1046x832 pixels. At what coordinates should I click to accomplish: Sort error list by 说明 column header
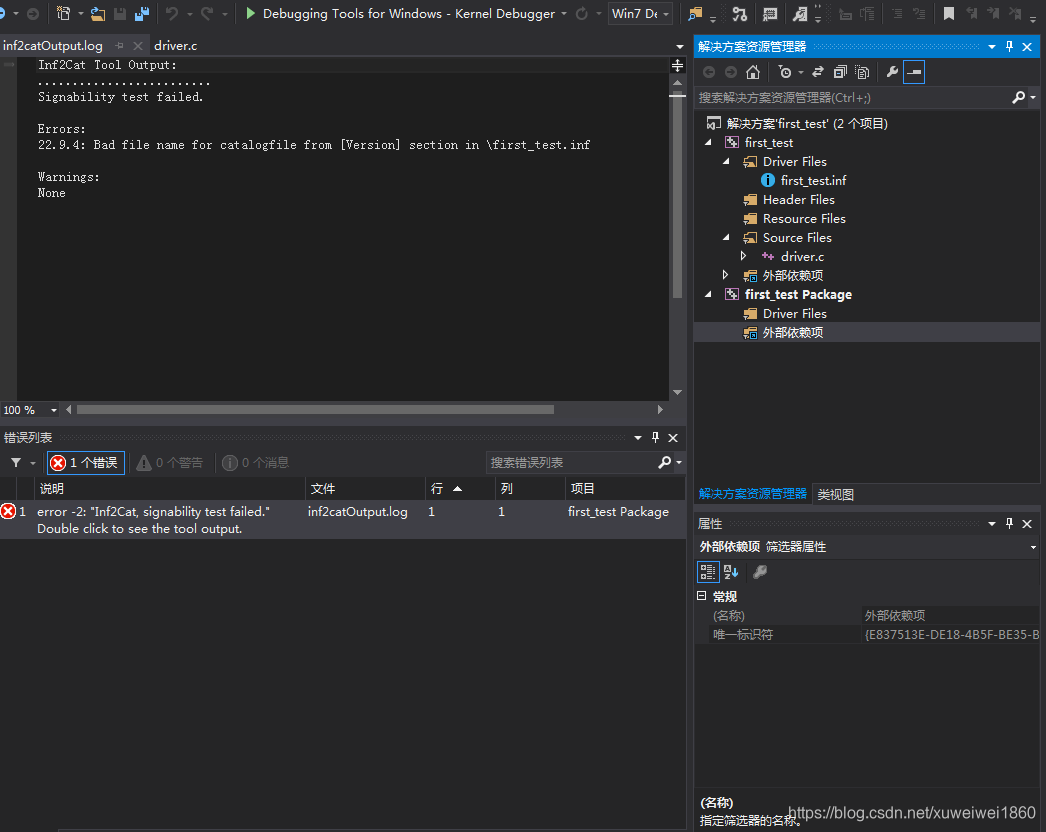point(170,488)
